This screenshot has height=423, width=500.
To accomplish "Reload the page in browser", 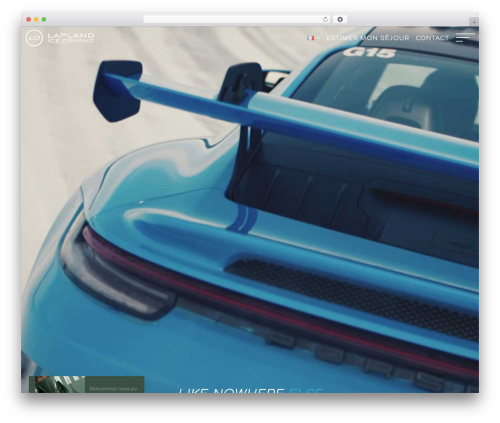I will click(325, 20).
